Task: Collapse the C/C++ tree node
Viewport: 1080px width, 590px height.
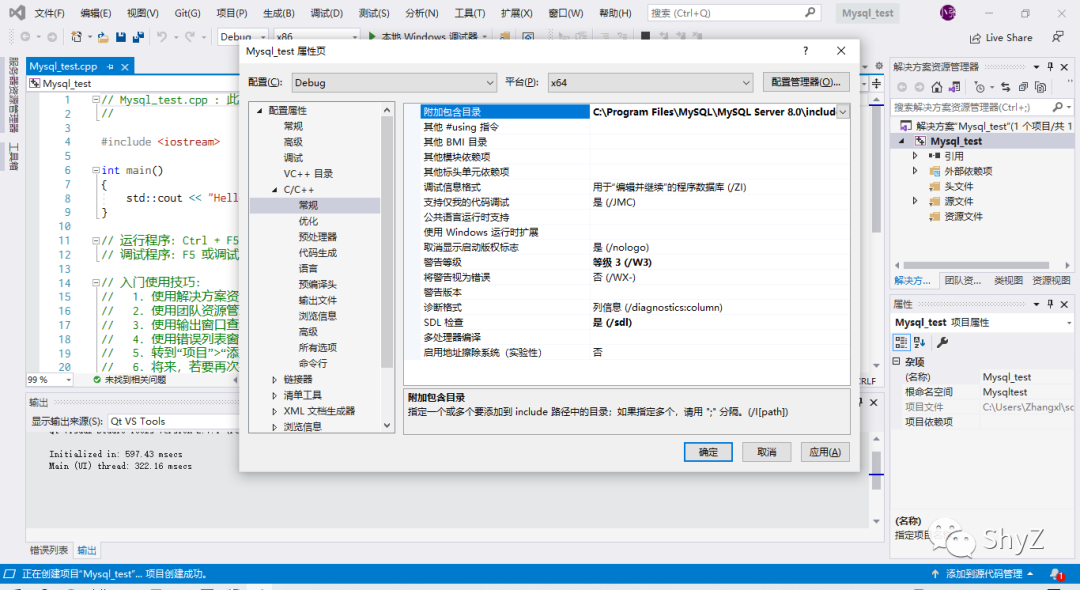Action: click(x=275, y=189)
